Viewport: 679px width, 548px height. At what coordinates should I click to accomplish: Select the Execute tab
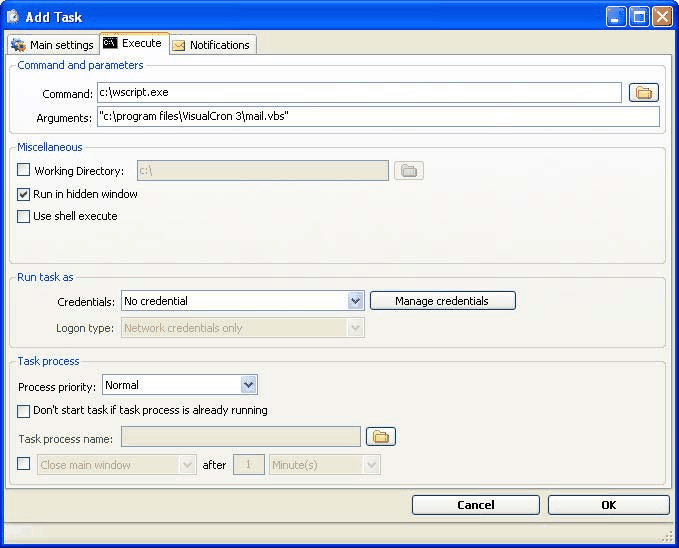point(133,44)
